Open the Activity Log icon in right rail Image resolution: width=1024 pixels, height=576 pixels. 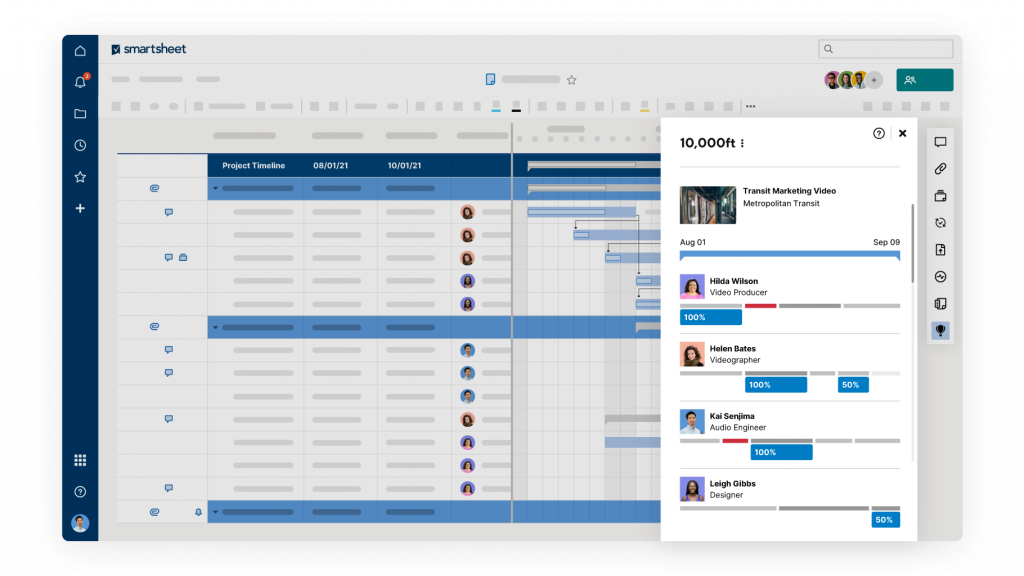pyautogui.click(x=940, y=277)
